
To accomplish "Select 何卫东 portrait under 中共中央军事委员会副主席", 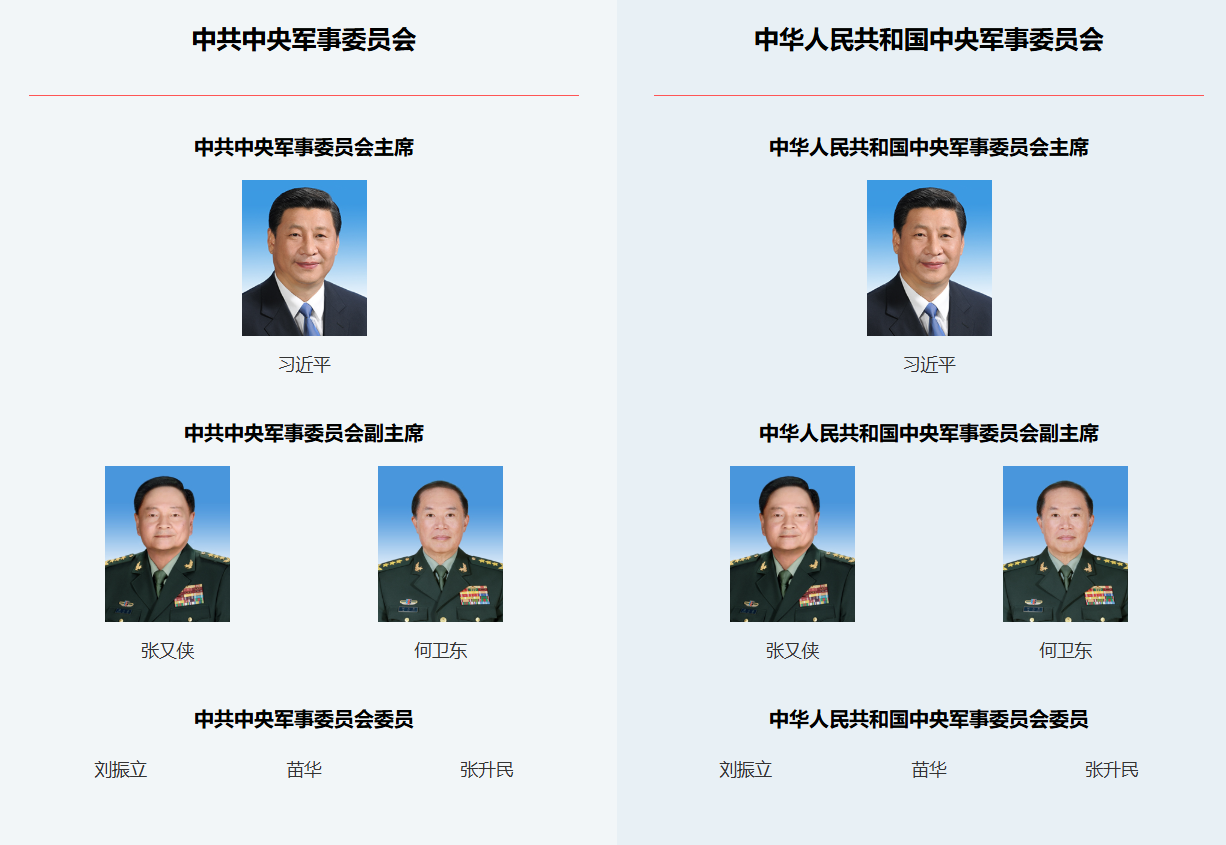I will 440,544.
